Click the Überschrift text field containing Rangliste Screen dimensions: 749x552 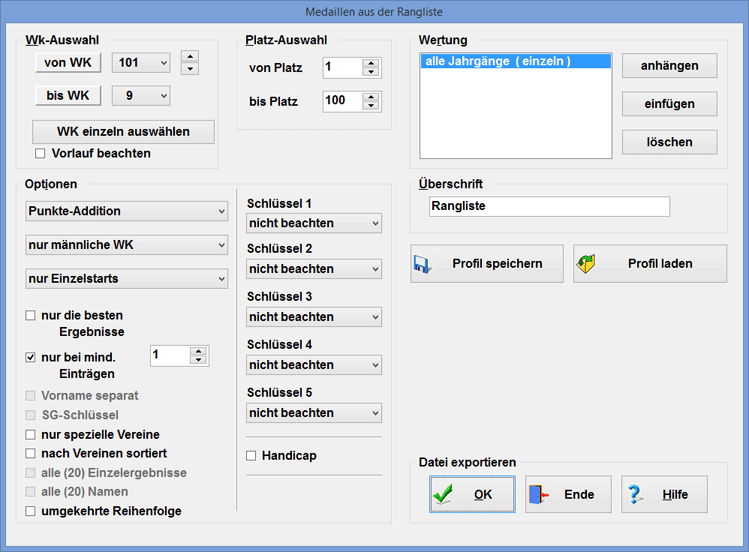(x=548, y=206)
